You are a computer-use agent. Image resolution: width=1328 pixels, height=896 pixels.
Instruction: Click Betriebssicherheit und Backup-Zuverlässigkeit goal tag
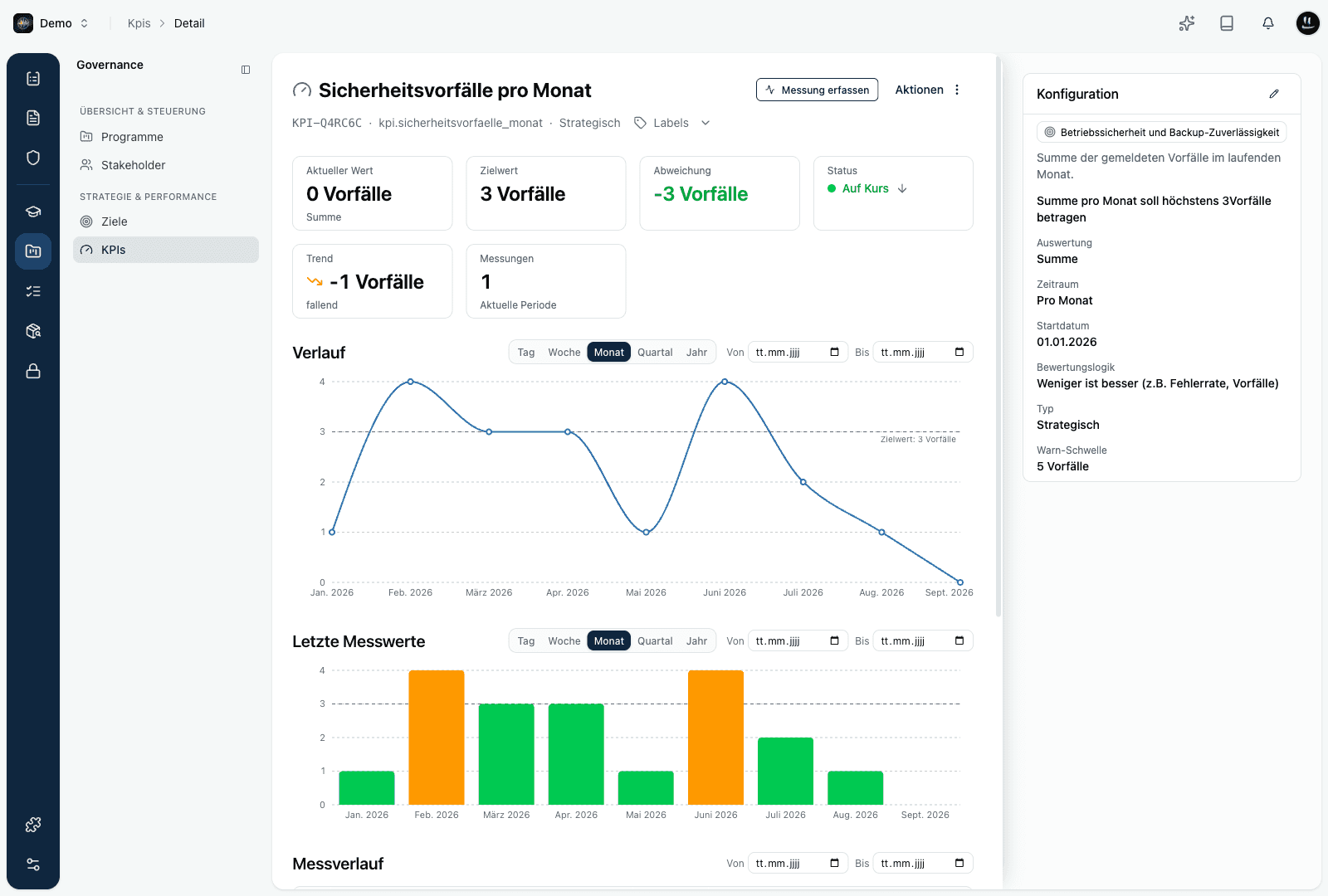tap(1161, 132)
